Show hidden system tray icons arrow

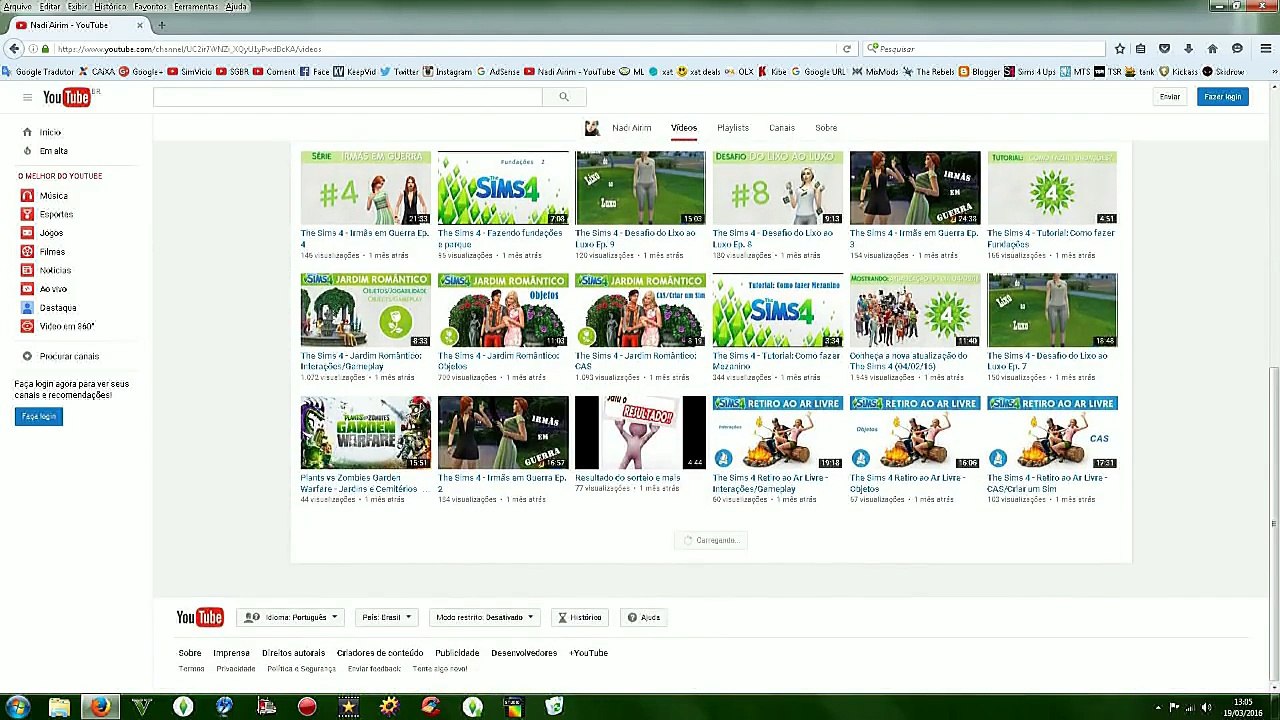click(1159, 708)
